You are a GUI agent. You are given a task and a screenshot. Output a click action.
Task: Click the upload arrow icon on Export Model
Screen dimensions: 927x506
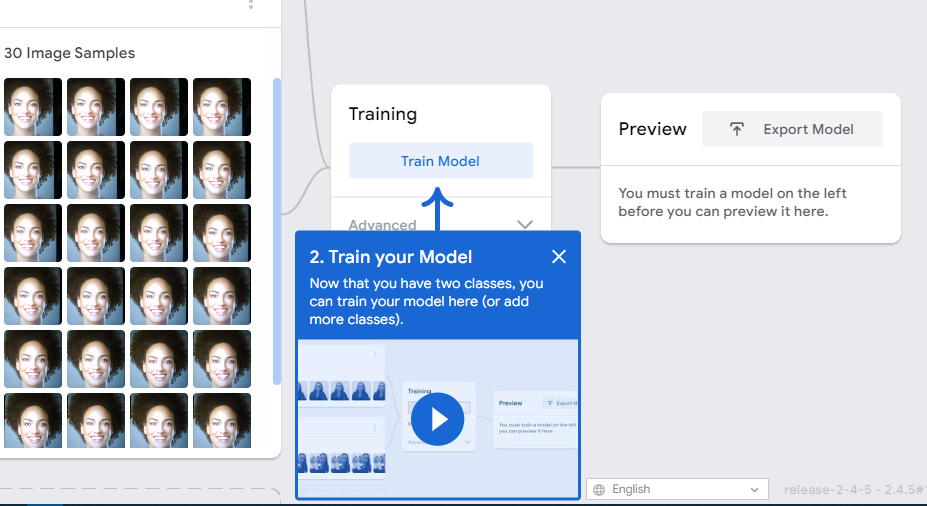click(x=736, y=129)
